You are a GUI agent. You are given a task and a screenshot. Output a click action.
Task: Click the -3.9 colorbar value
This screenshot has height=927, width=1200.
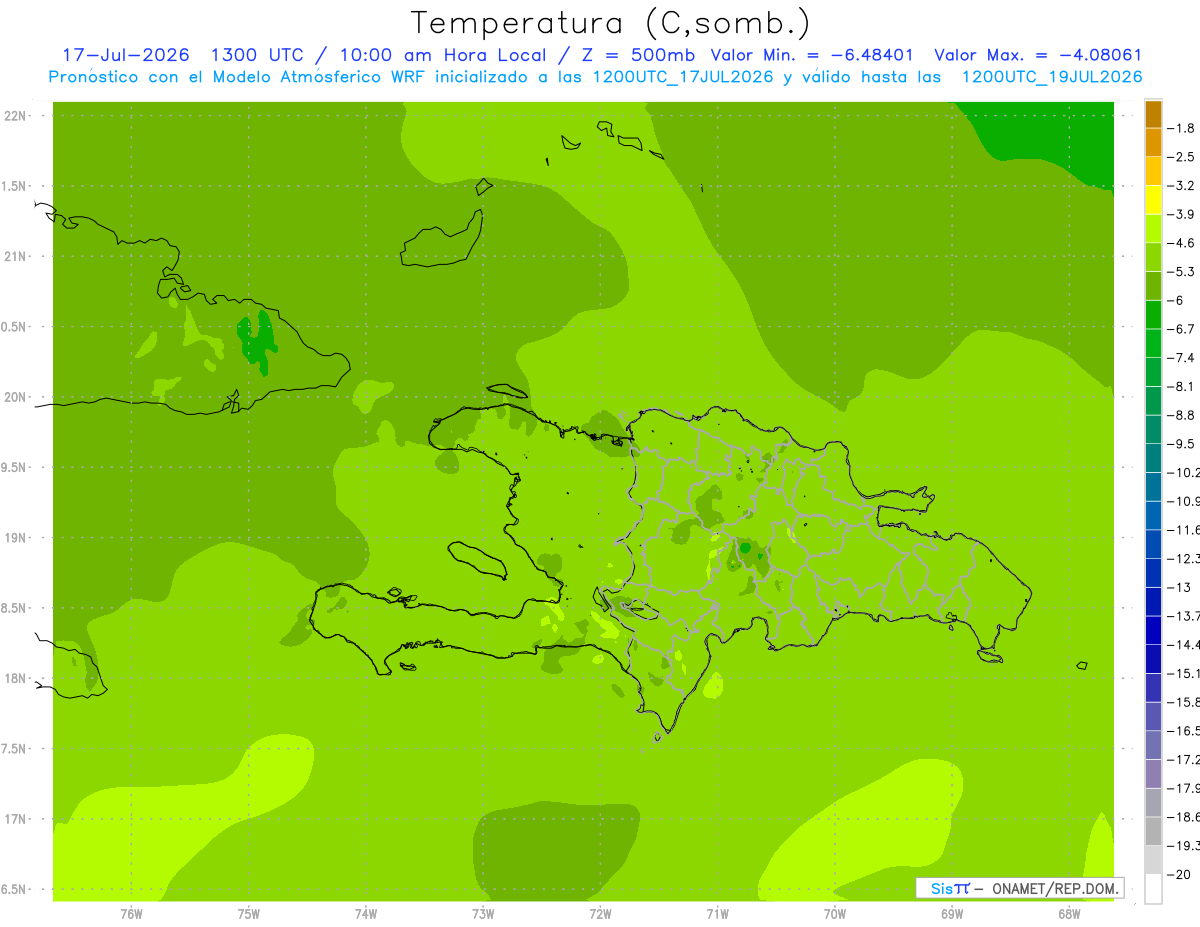[1182, 214]
